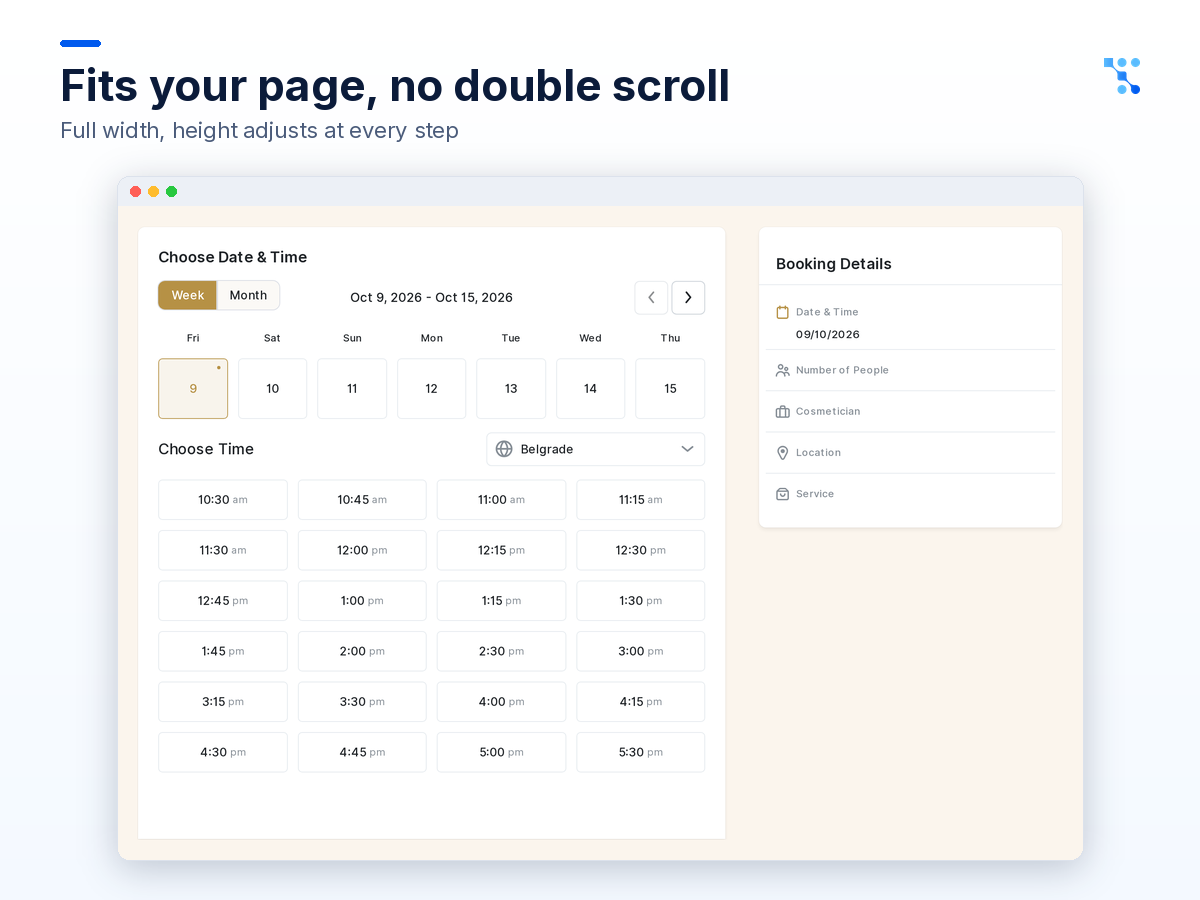Viewport: 1200px width, 900px height.
Task: Click the shopping bag icon beside Service
Action: (783, 494)
